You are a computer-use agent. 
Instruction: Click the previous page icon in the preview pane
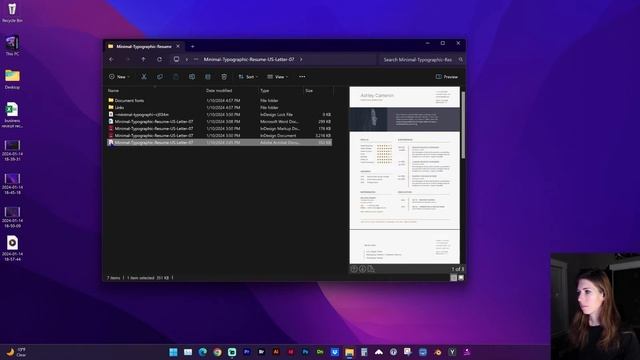point(354,269)
